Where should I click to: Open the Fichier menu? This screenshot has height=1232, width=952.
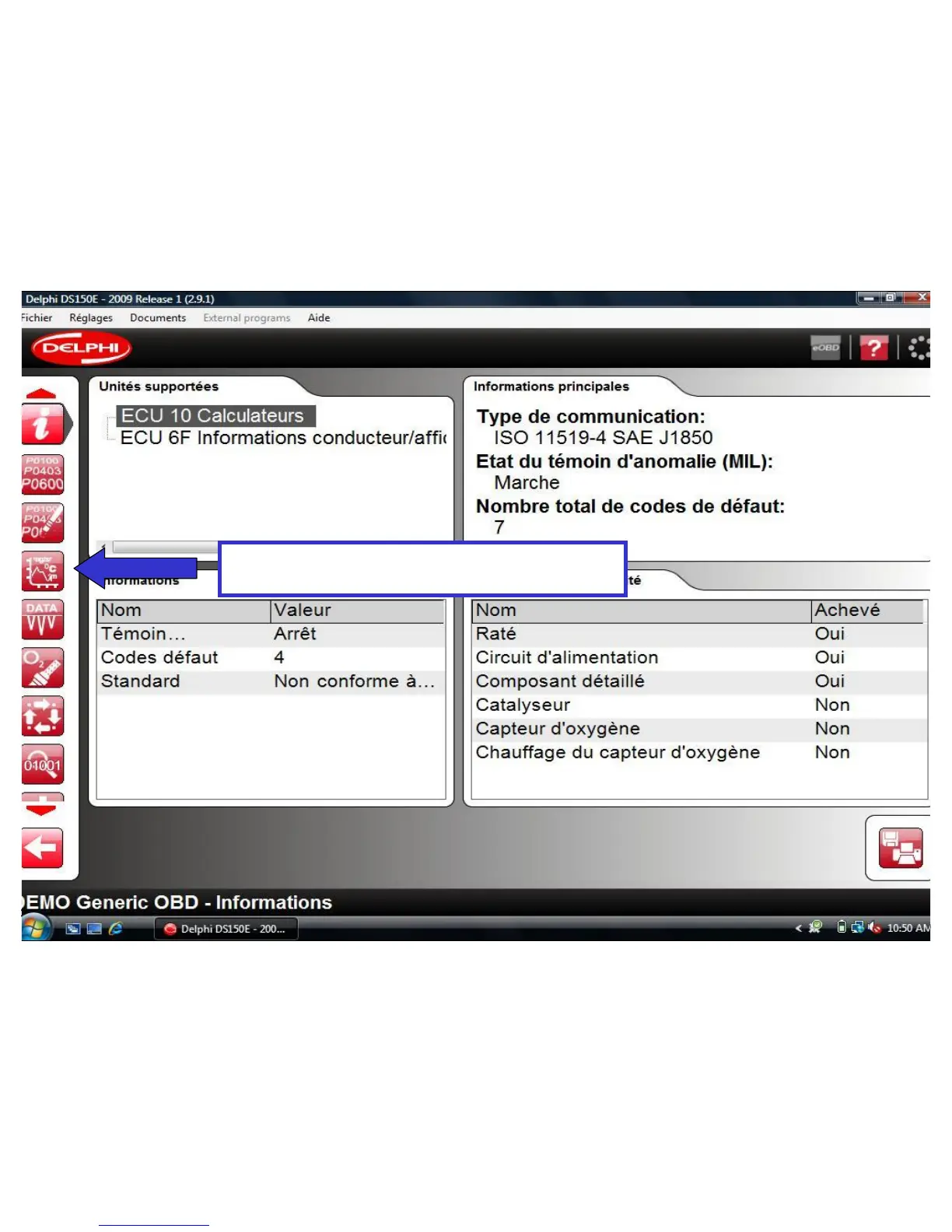coord(37,317)
